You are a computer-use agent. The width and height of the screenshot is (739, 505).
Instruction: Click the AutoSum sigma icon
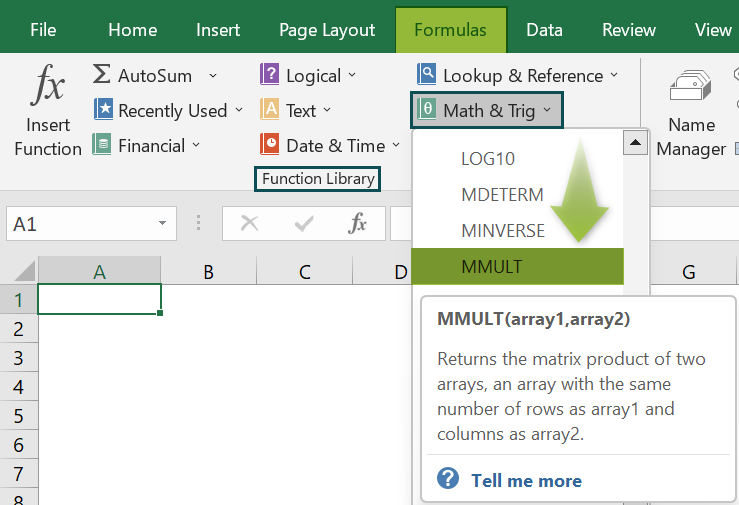(102, 74)
